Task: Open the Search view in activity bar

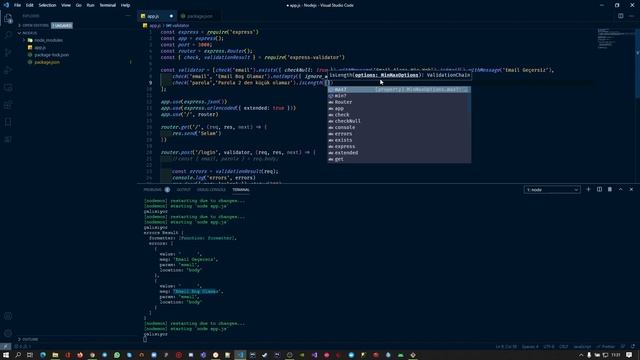Action: (x=8, y=35)
